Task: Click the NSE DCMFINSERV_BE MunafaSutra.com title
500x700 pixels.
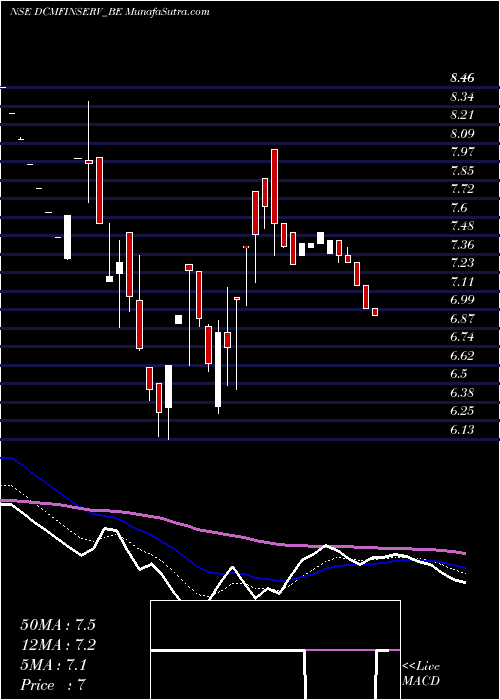Action: tap(109, 12)
